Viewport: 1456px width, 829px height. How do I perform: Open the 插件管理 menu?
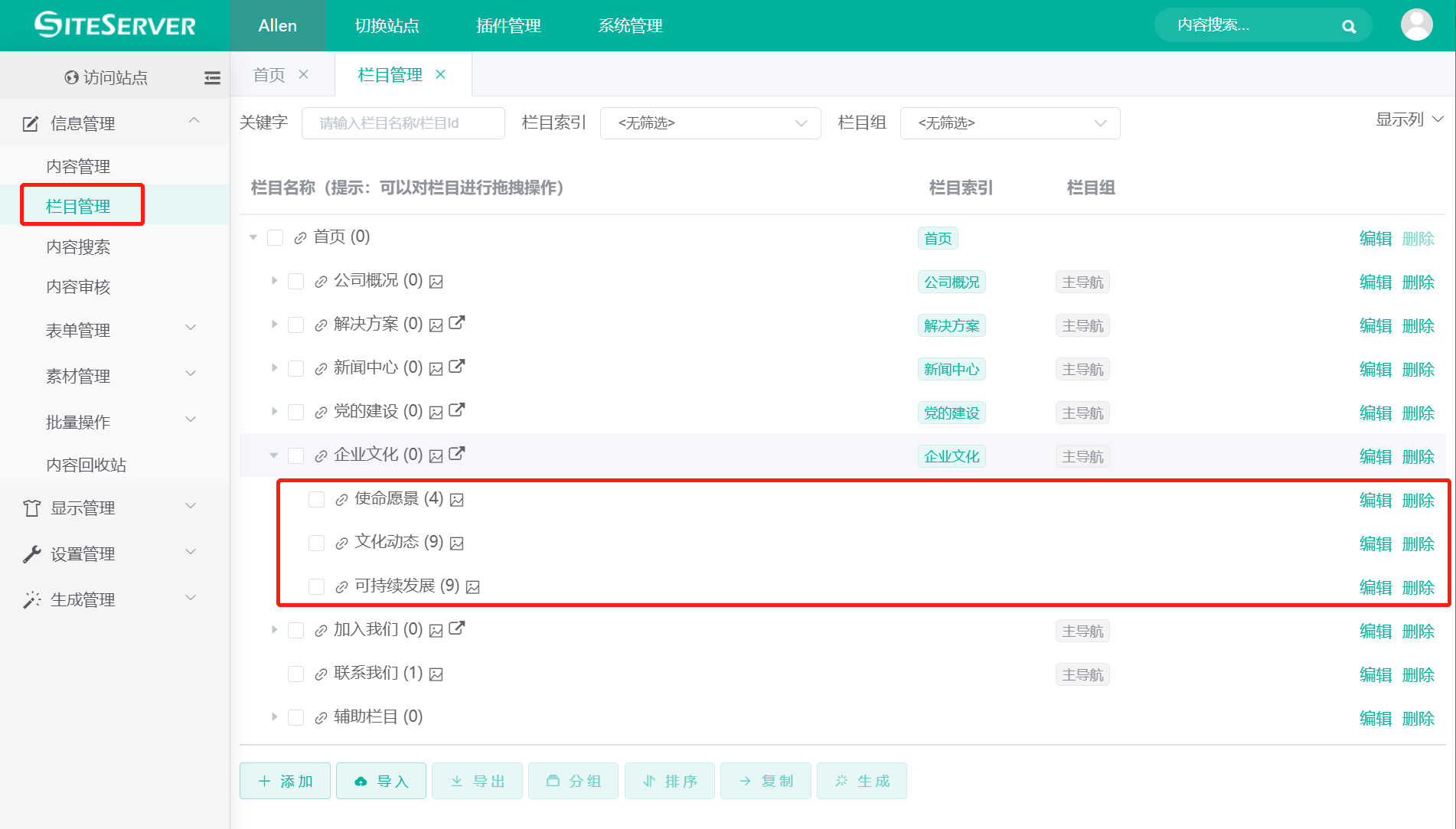pos(508,25)
